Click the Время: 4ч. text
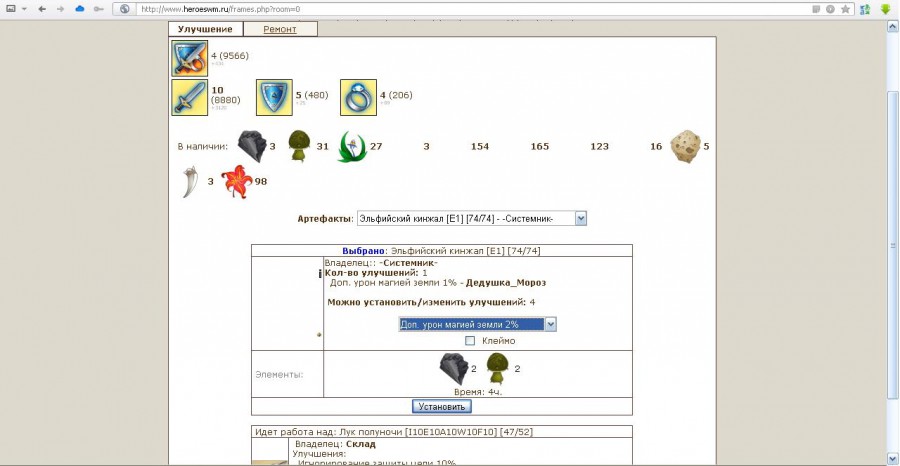Viewport: 900px width, 466px height. [478, 392]
